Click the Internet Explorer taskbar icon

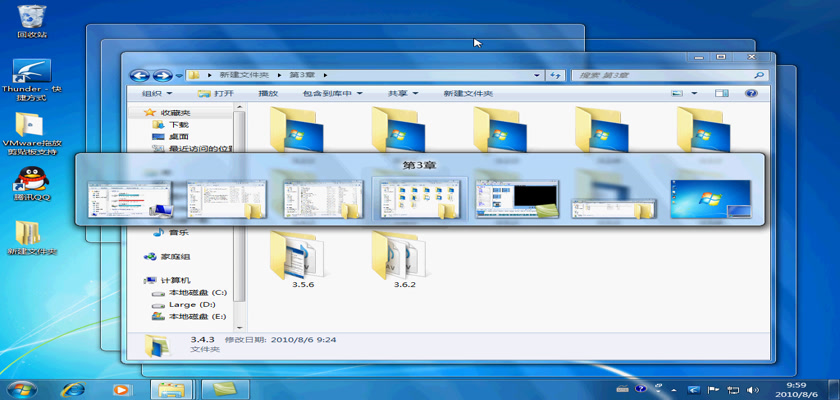[x=72, y=388]
